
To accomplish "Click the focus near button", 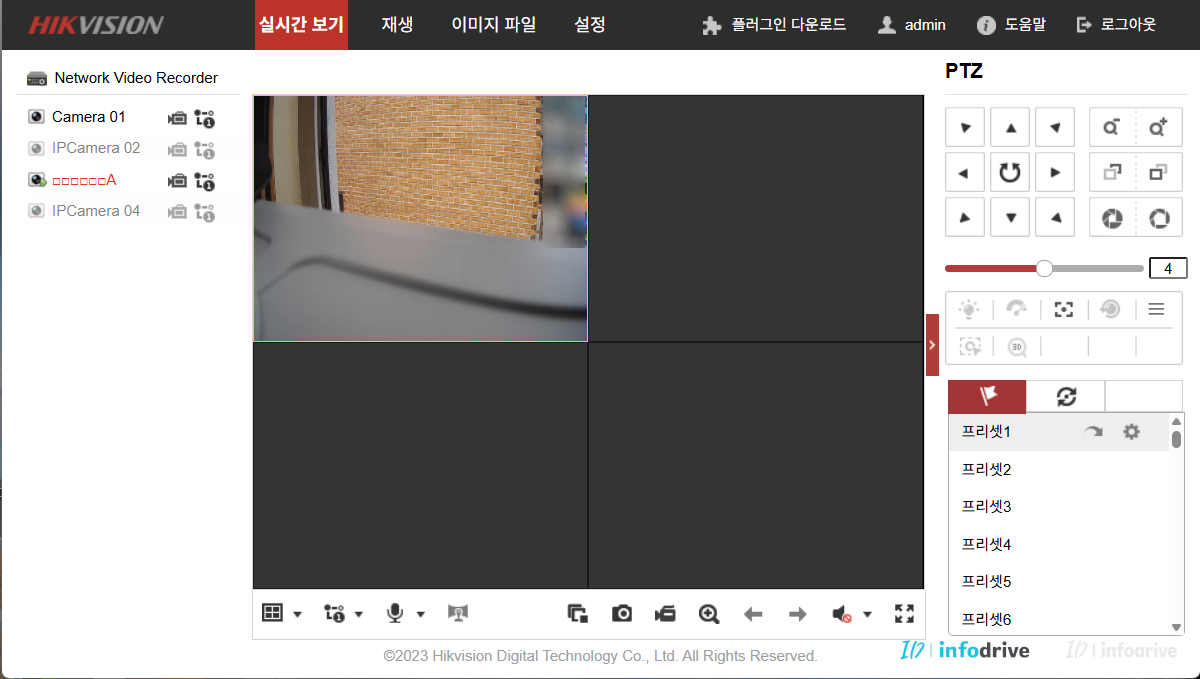I will (x=1112, y=173).
